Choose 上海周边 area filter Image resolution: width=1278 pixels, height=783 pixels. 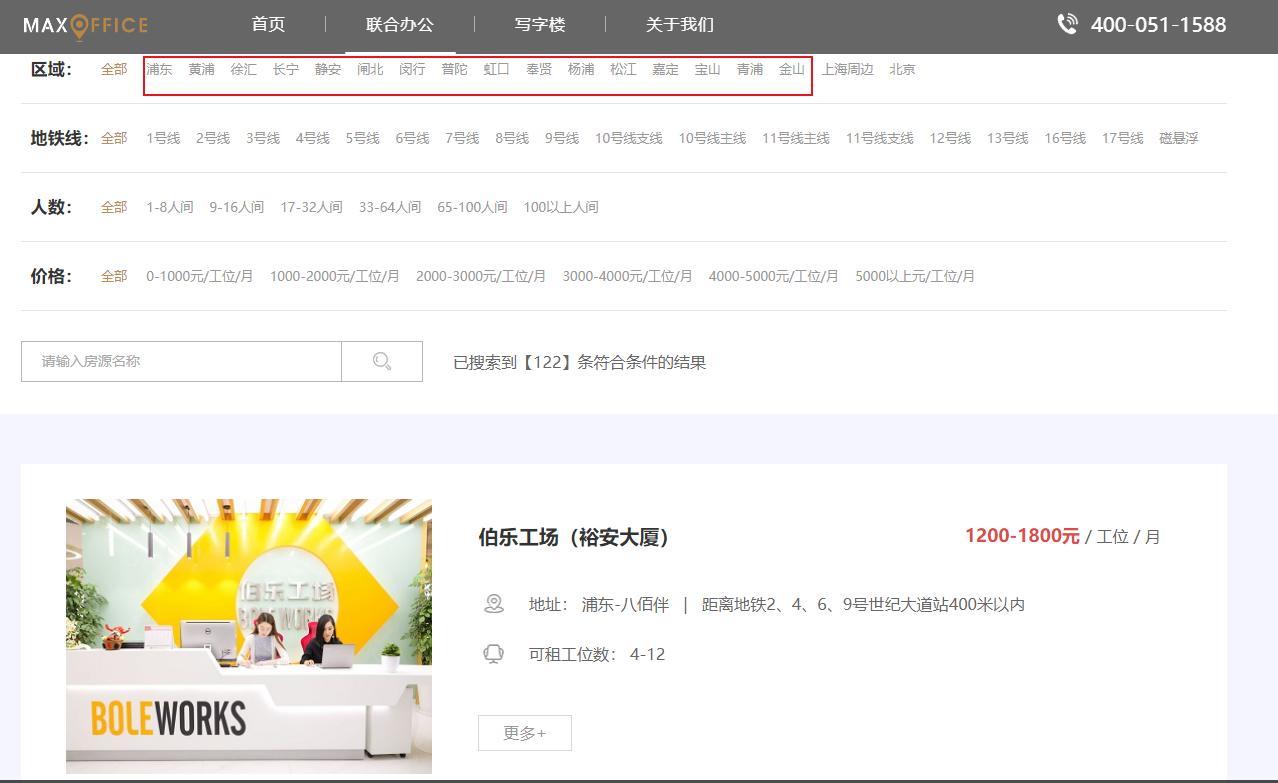click(x=848, y=69)
